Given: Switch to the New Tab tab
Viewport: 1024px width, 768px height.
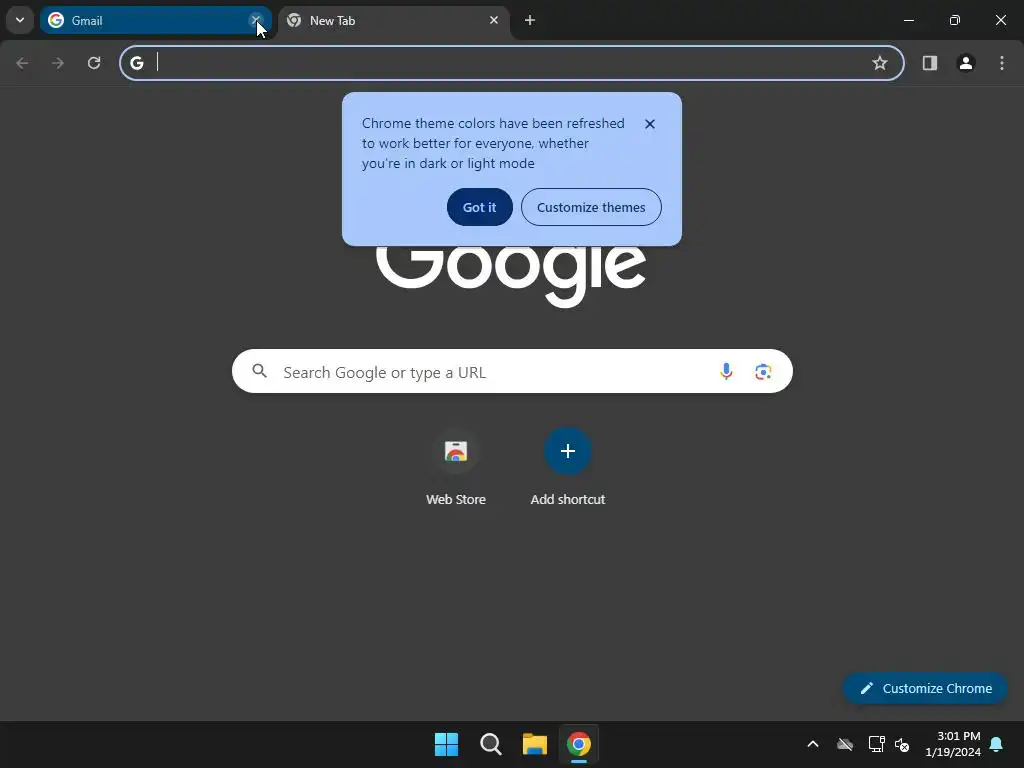Looking at the screenshot, I should click(x=394, y=20).
